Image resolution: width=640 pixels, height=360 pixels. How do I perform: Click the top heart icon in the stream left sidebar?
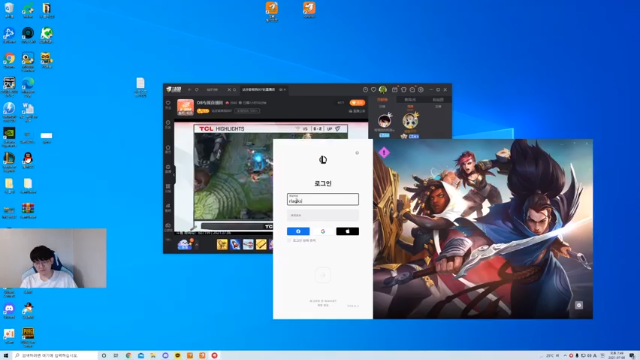(168, 104)
